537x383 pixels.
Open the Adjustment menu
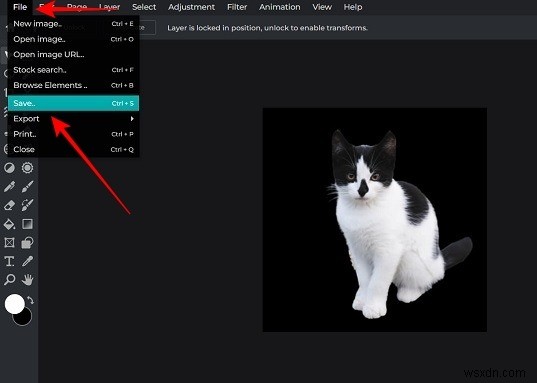[191, 7]
